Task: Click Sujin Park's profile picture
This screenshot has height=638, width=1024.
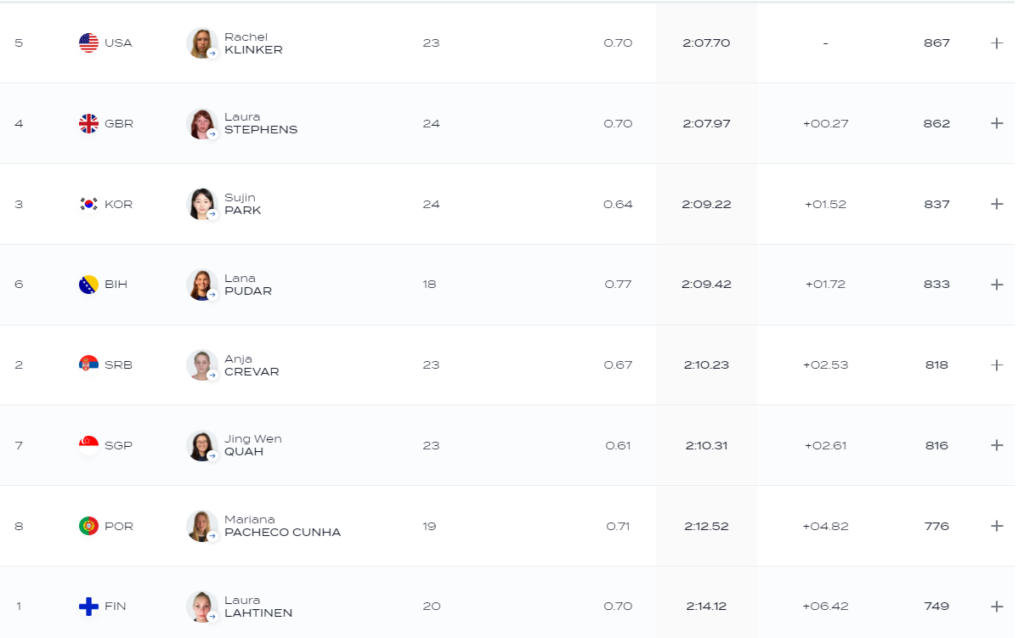Action: pyautogui.click(x=202, y=204)
